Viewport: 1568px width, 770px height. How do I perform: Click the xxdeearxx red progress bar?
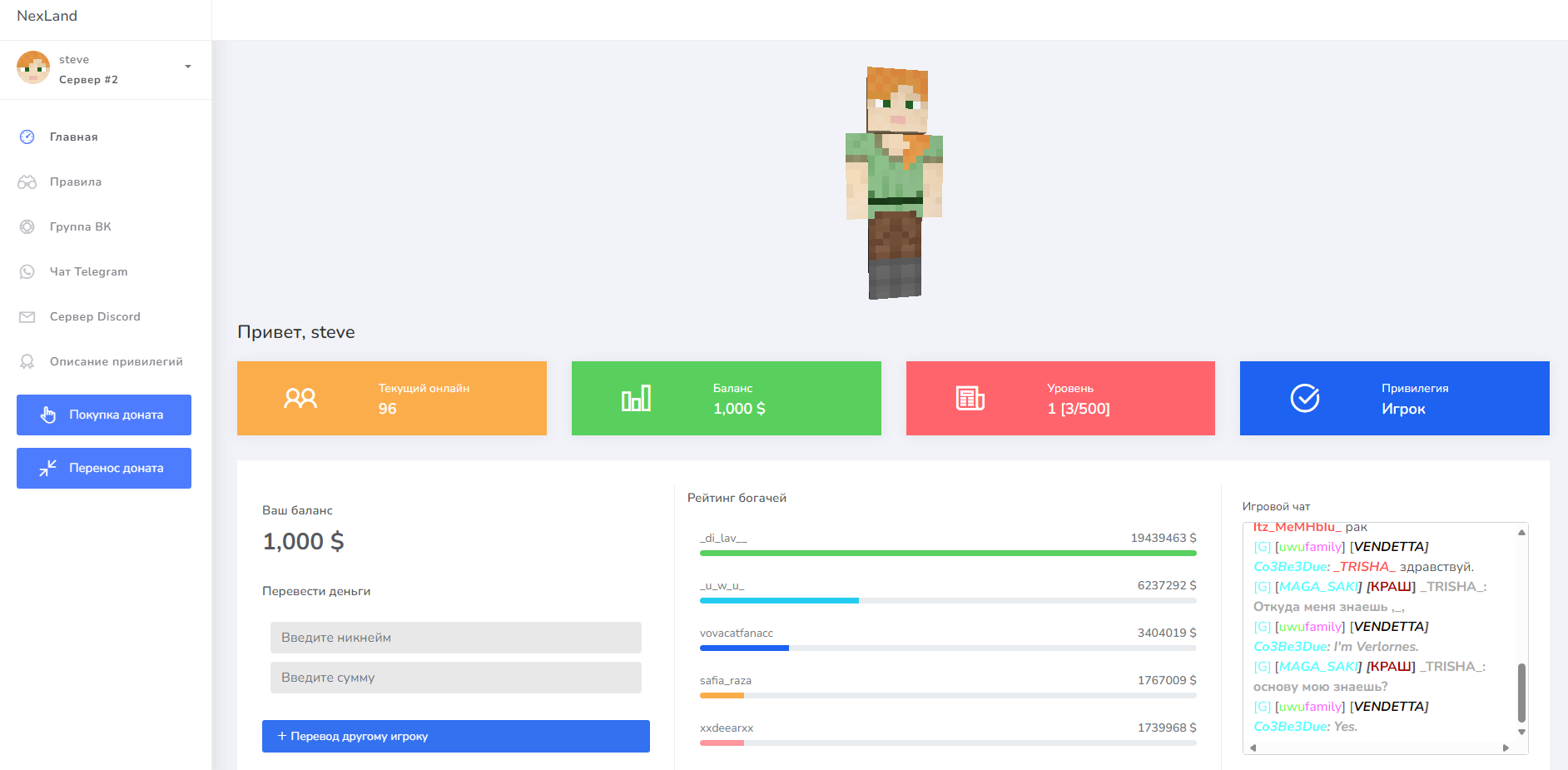722,743
